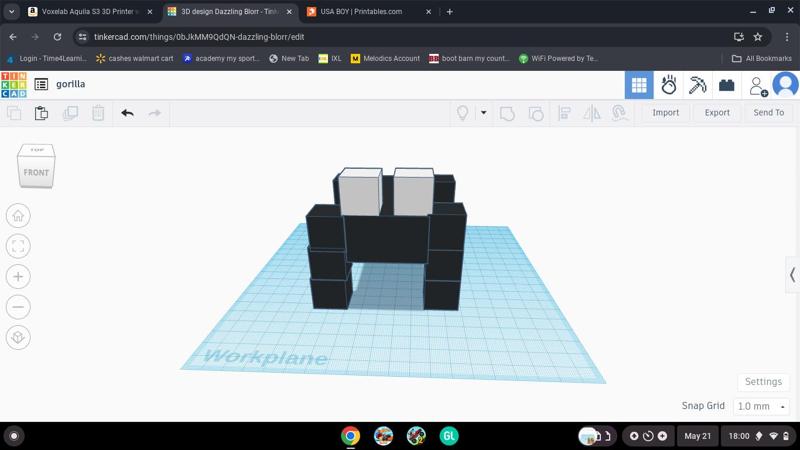Click the Copy tool icon
Image resolution: width=800 pixels, height=450 pixels.
tap(14, 113)
